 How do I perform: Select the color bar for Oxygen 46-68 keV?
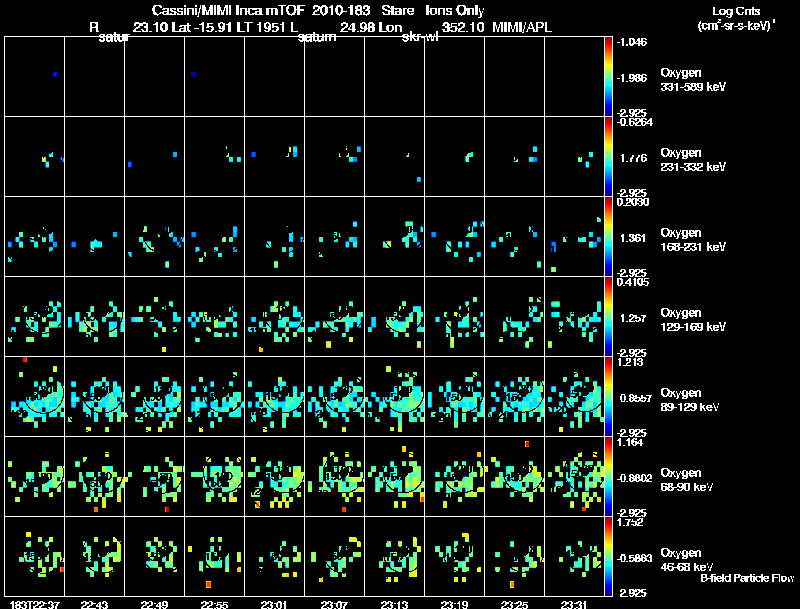(610, 557)
